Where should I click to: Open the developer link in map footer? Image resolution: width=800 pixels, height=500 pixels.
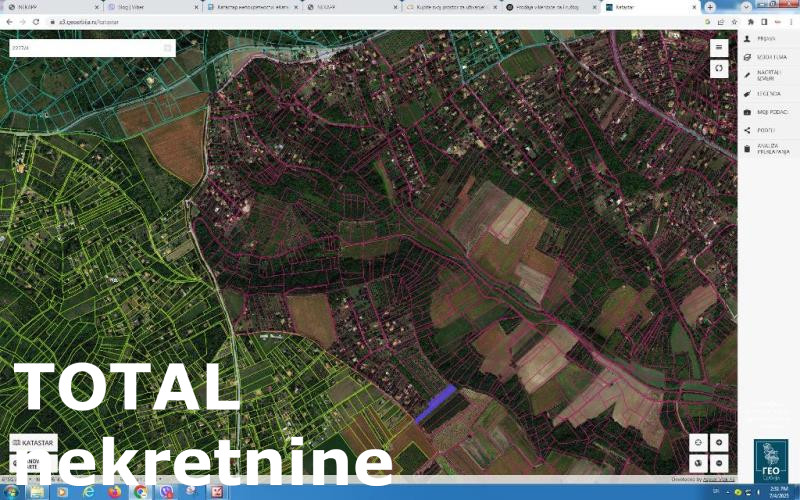coord(719,479)
